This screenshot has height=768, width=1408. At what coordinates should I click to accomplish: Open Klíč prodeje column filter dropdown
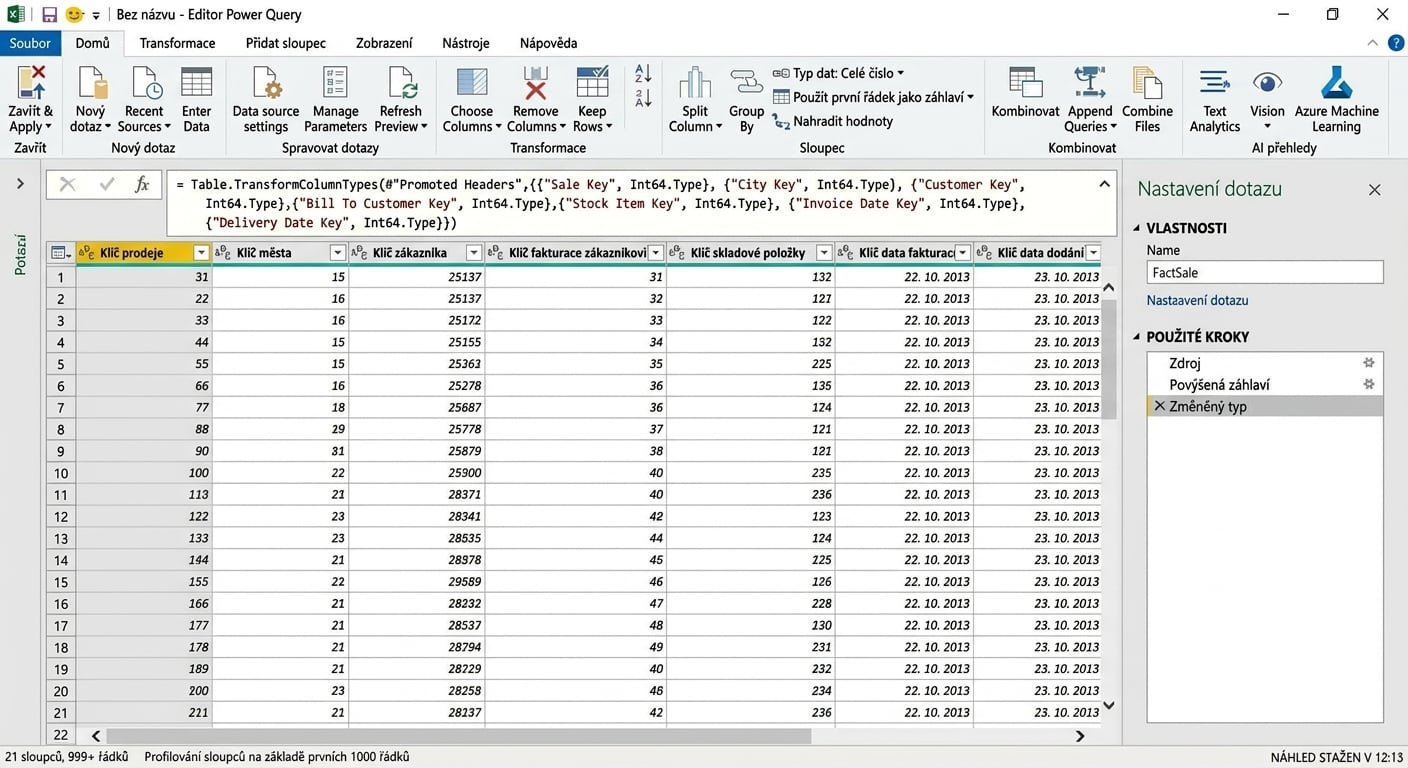click(x=201, y=253)
